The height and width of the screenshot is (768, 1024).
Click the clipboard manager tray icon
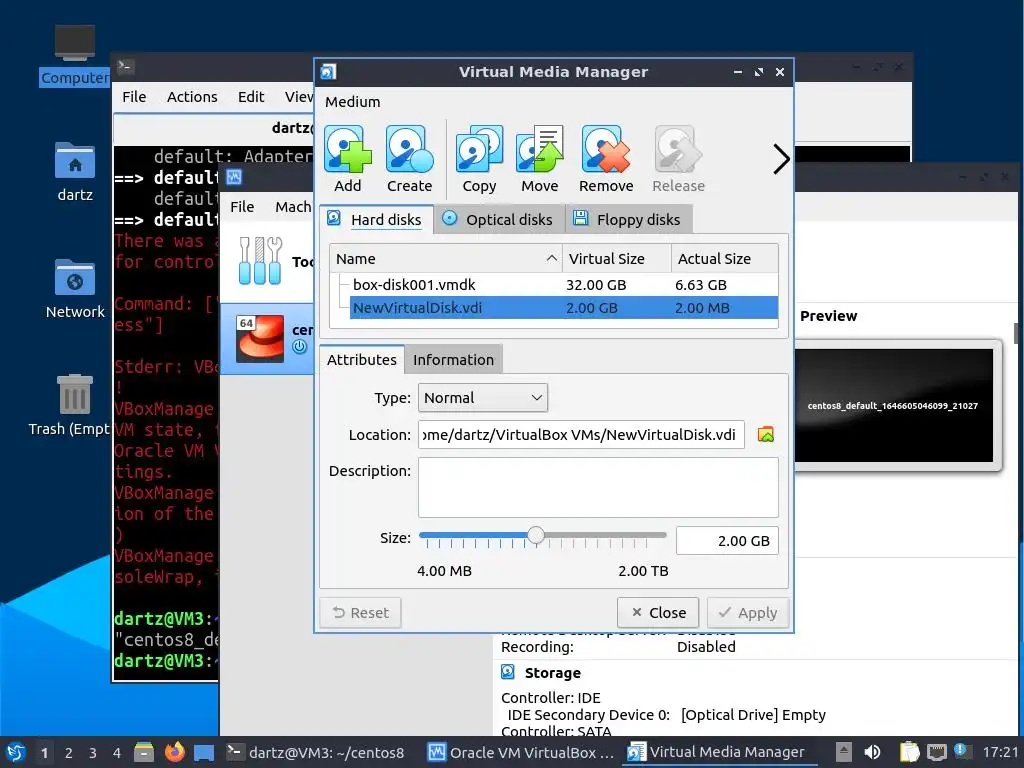(x=909, y=752)
